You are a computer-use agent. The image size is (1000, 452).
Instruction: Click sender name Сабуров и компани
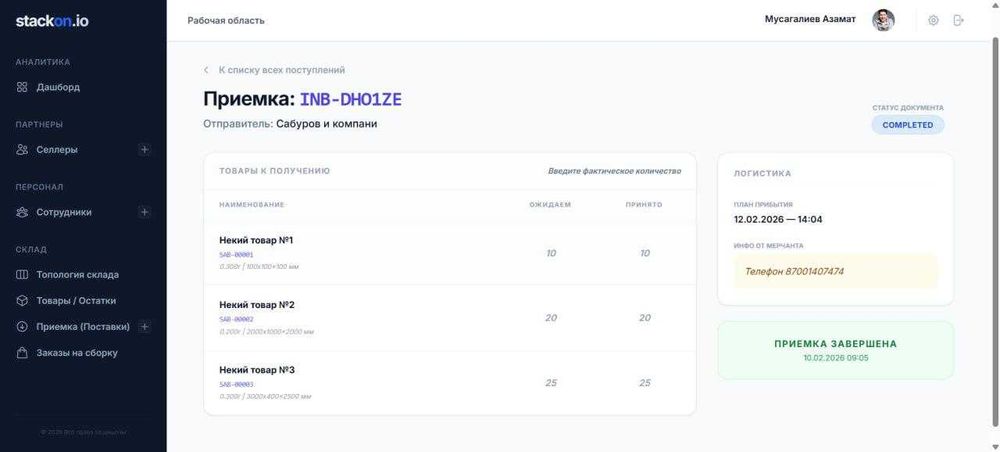327,124
